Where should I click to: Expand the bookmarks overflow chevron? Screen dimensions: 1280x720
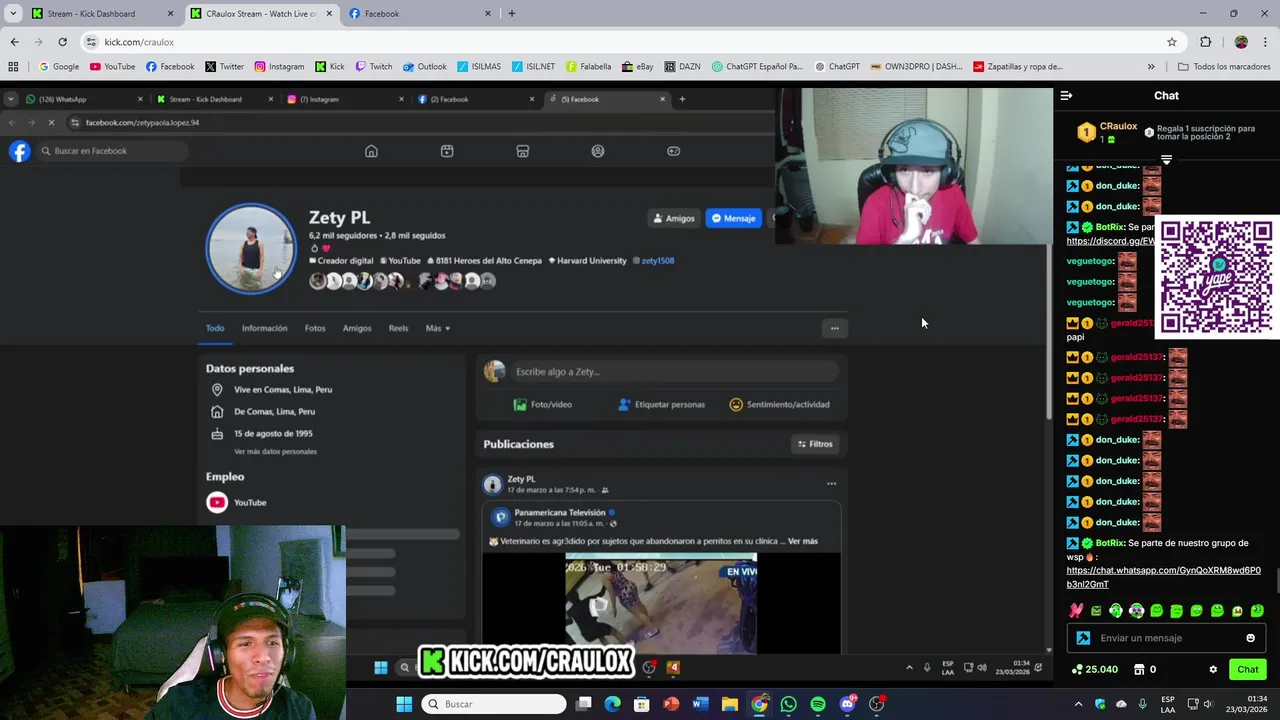click(x=1151, y=67)
